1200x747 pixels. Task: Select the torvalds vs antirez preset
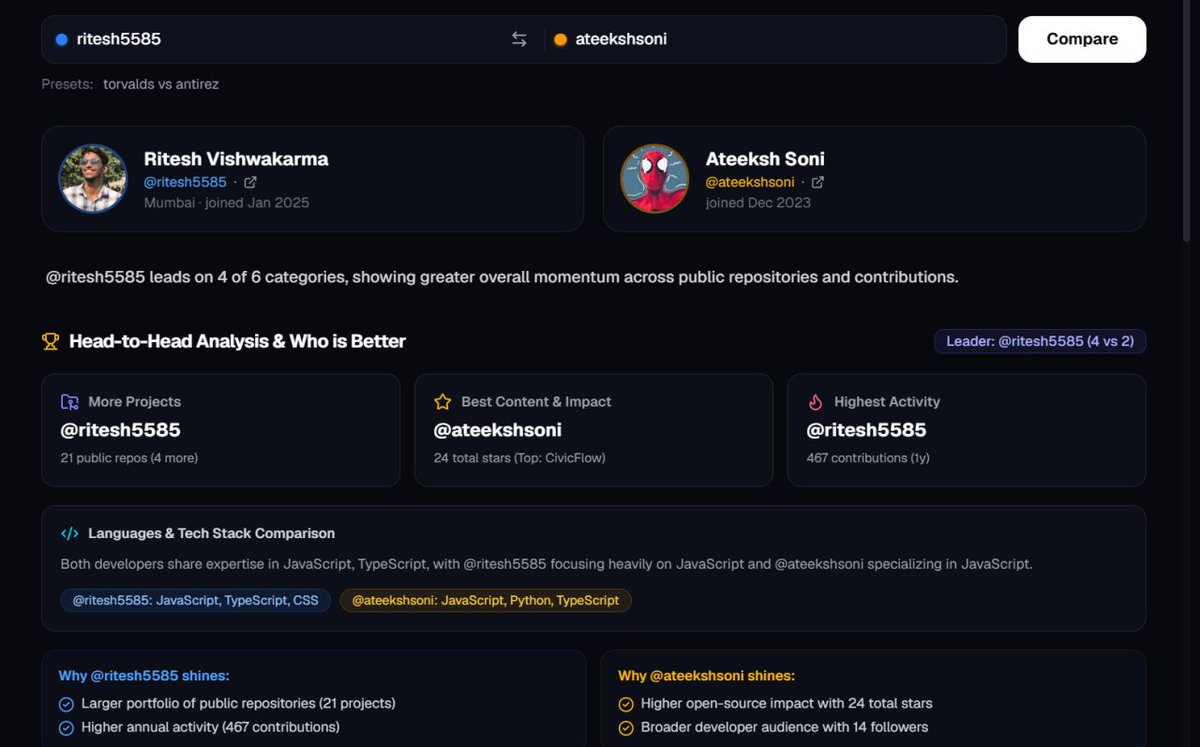tap(161, 84)
